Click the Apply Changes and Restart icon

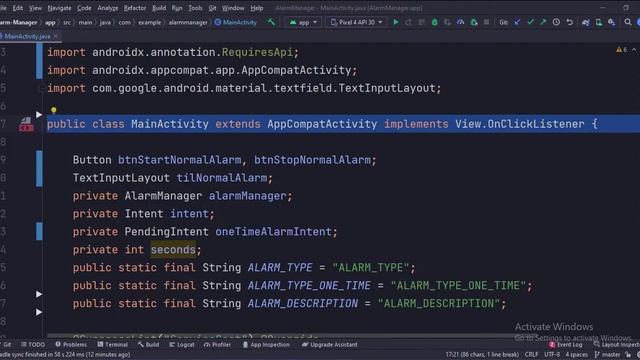pos(409,22)
